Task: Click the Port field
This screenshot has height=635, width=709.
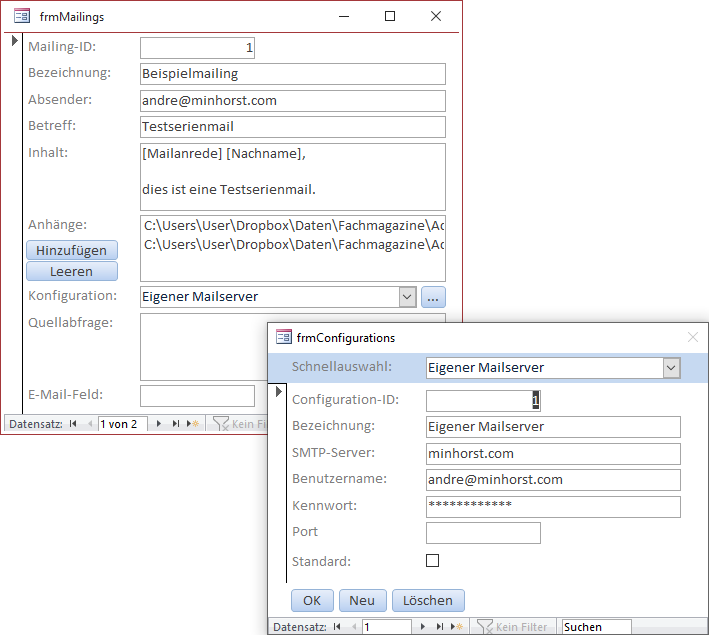Action: (483, 533)
